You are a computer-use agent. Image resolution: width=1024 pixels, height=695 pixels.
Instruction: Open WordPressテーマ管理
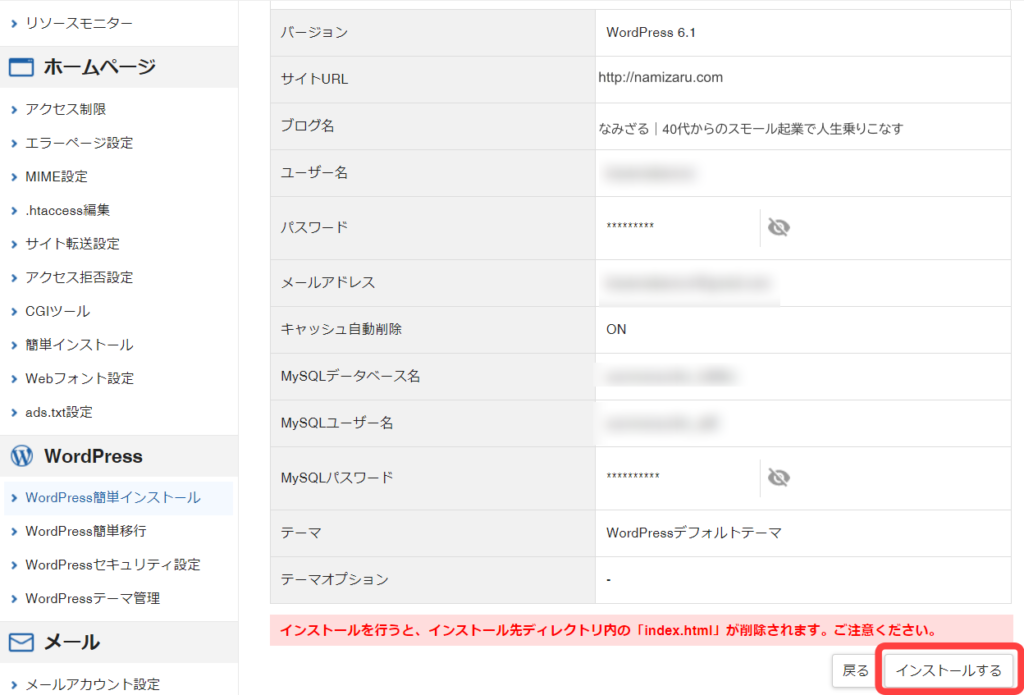coord(92,598)
